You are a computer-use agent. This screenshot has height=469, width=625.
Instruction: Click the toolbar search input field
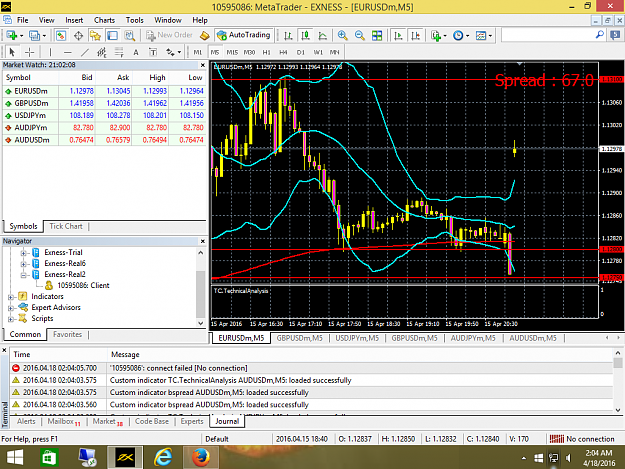[x=548, y=35]
